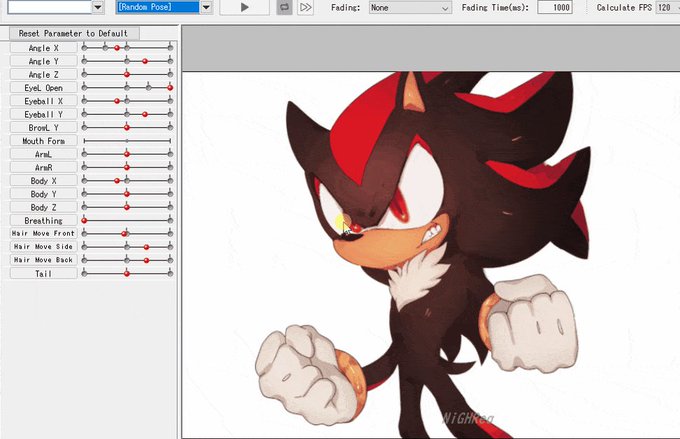Click the Breathing slider red handle

(85, 220)
